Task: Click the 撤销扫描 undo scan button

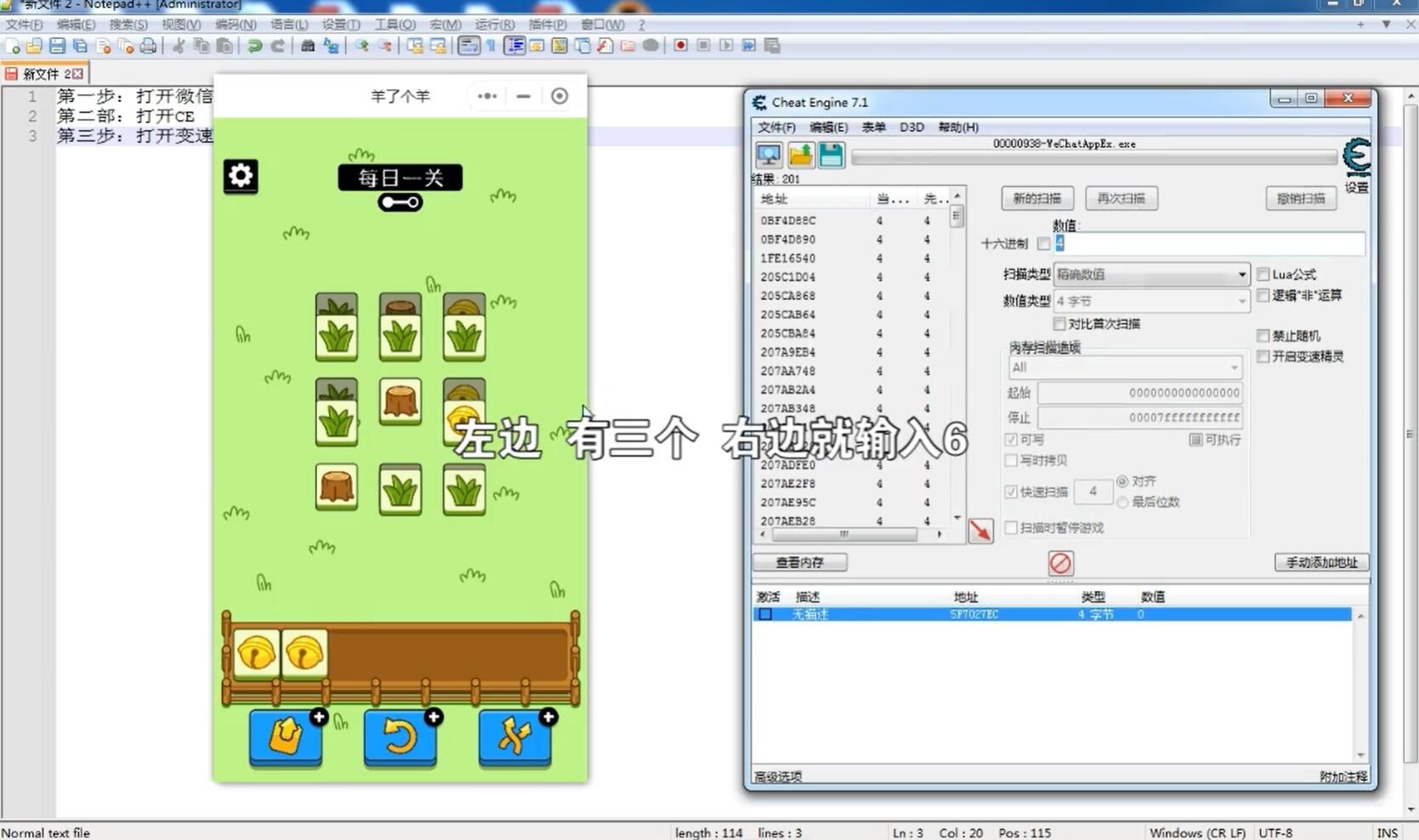Action: (1301, 198)
